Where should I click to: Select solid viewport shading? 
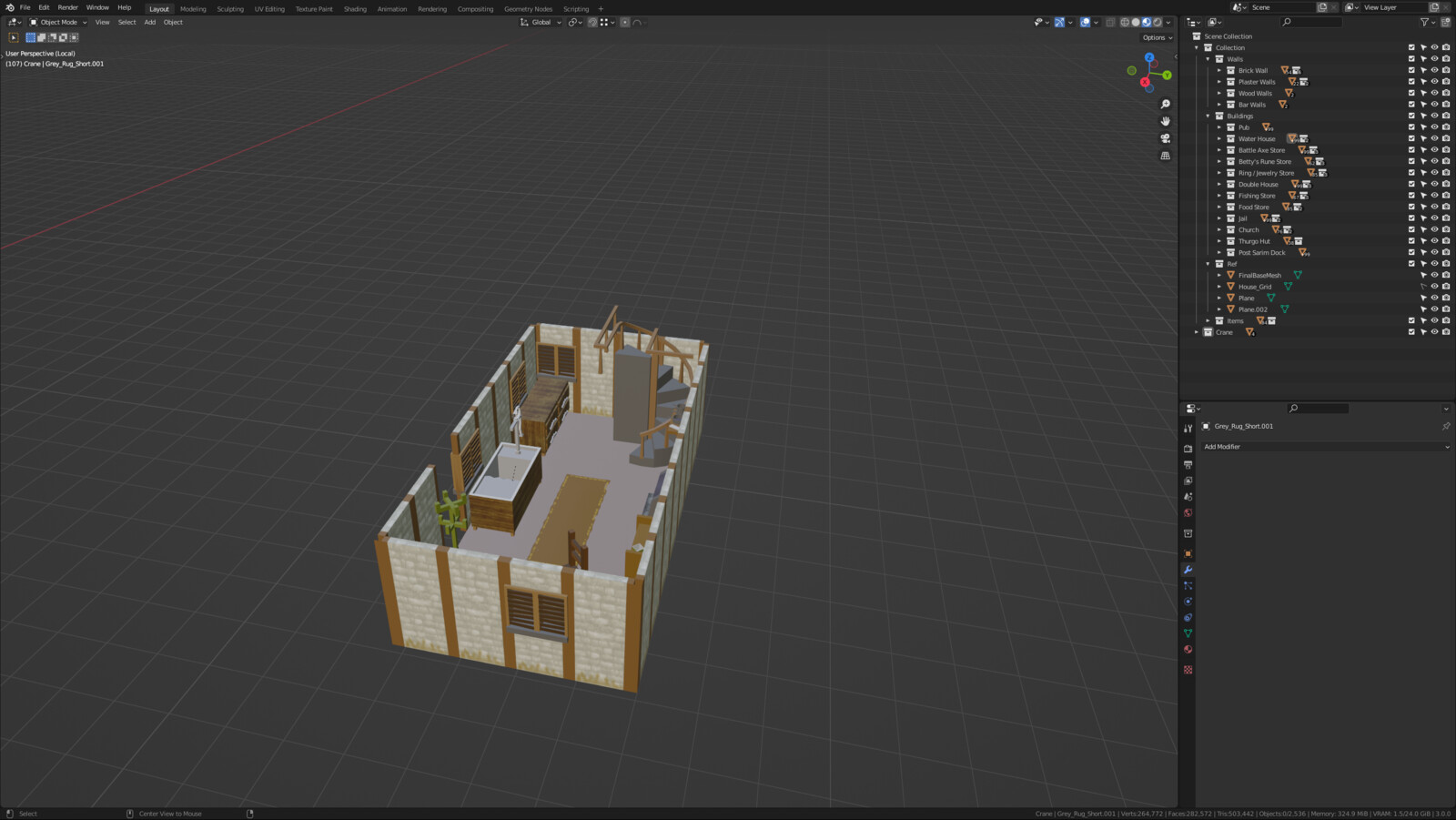click(x=1136, y=22)
